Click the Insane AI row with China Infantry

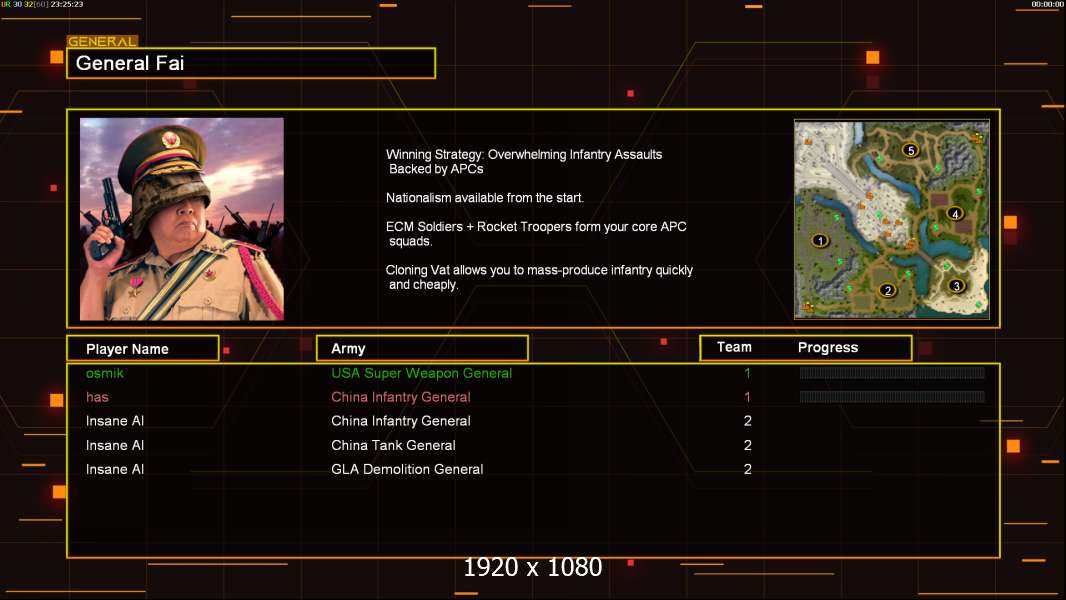[115, 421]
